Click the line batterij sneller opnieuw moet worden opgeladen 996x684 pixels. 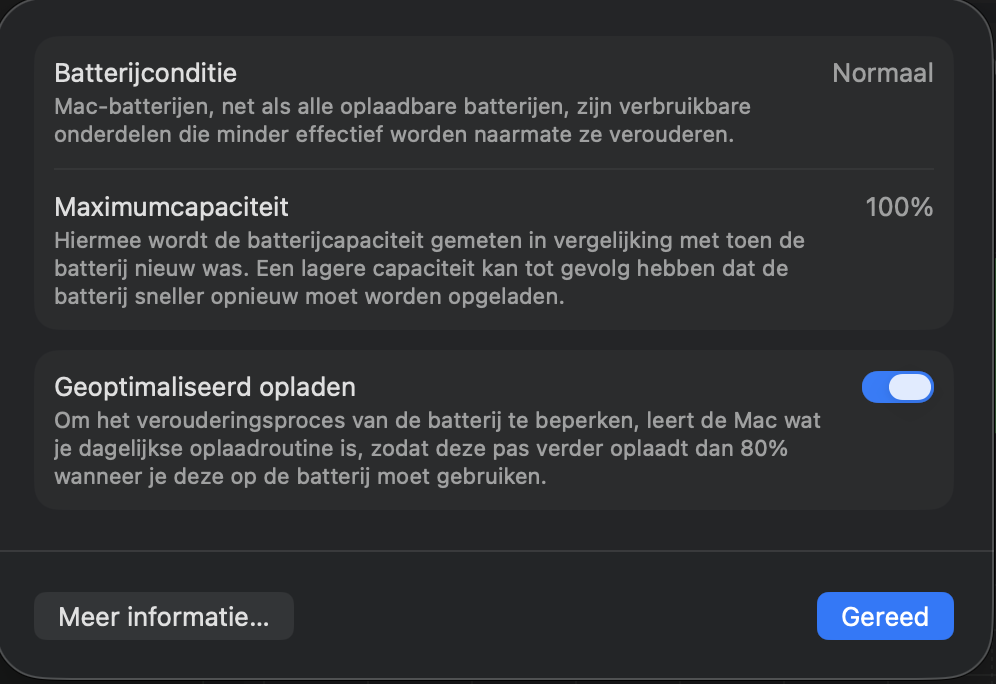(x=309, y=297)
